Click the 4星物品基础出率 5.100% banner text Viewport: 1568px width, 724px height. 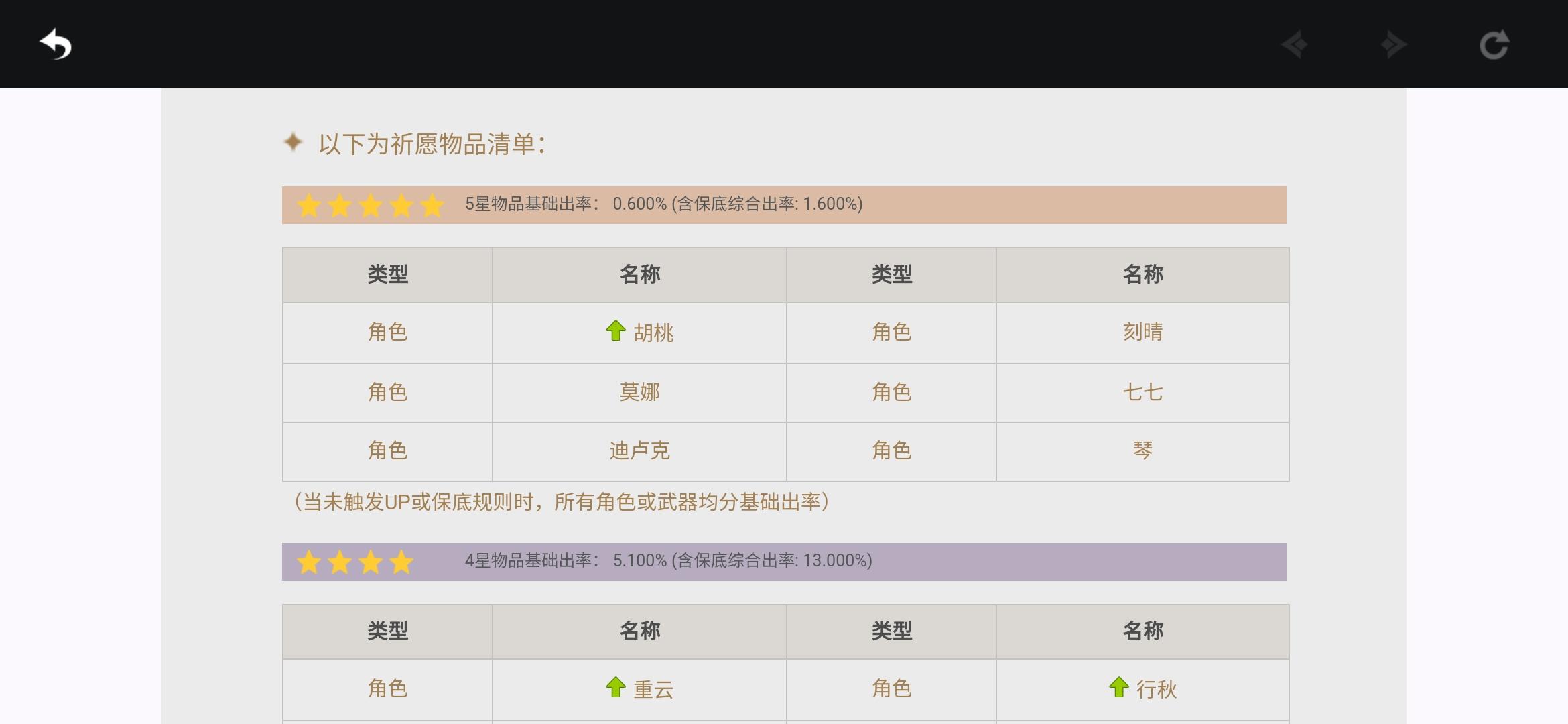668,560
